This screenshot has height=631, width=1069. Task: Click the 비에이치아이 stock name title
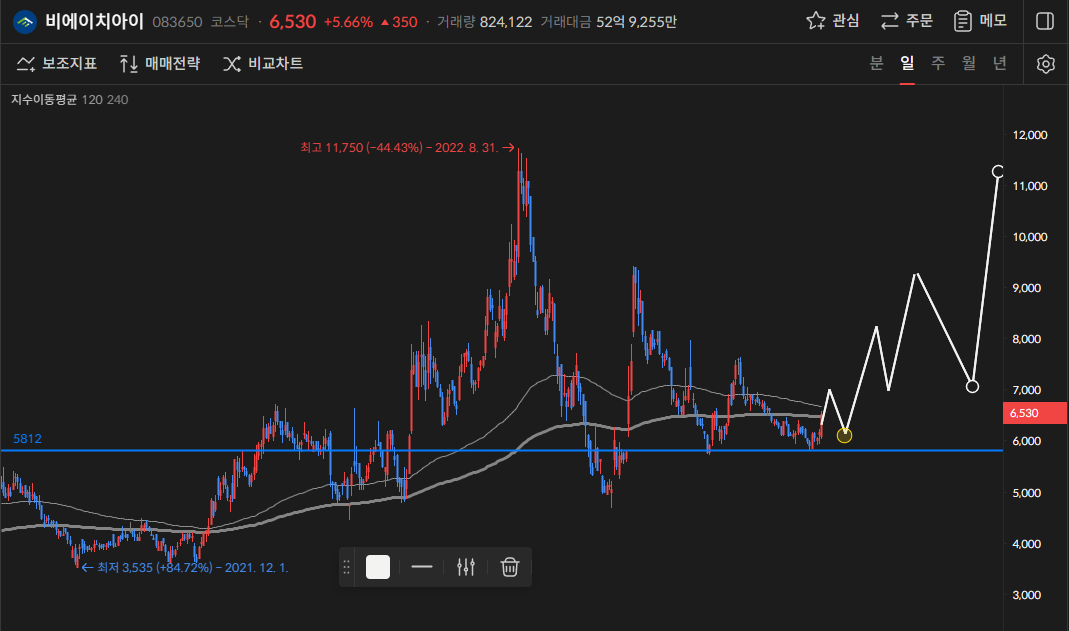[94, 21]
